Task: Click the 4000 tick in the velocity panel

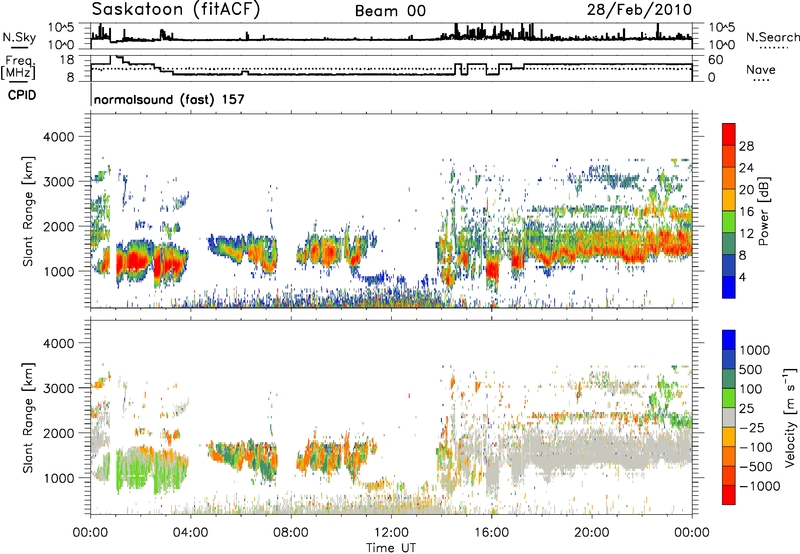Action: (x=59, y=343)
